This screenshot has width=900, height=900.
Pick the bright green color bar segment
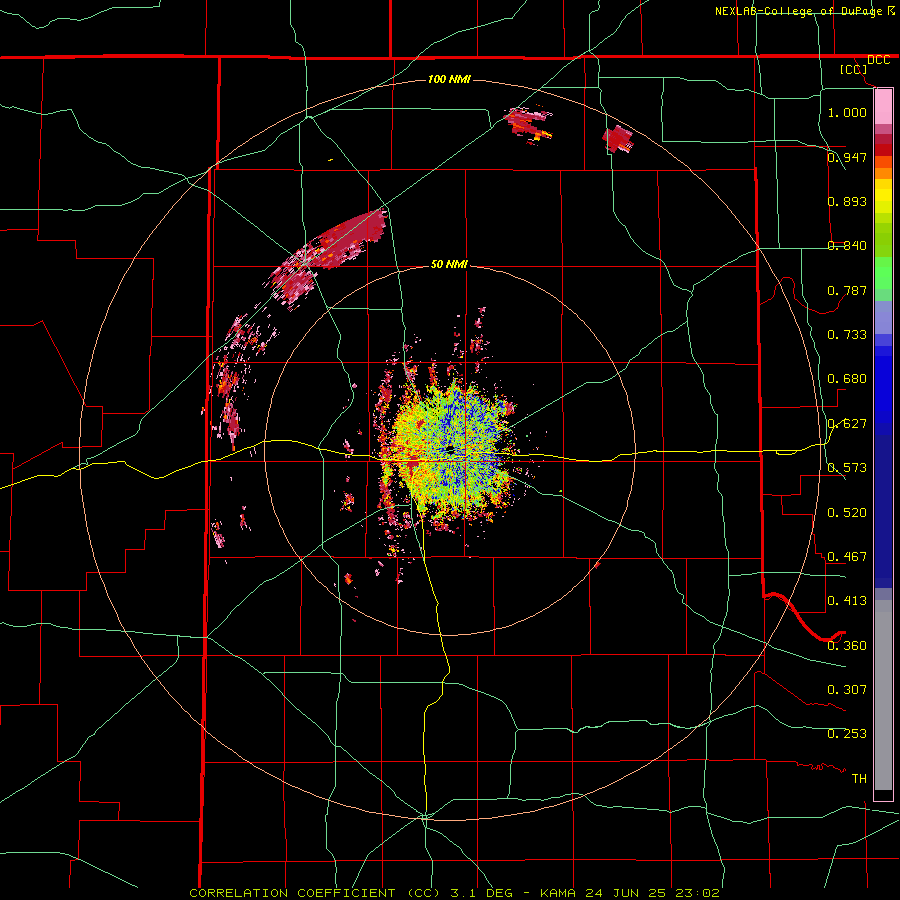[x=883, y=273]
